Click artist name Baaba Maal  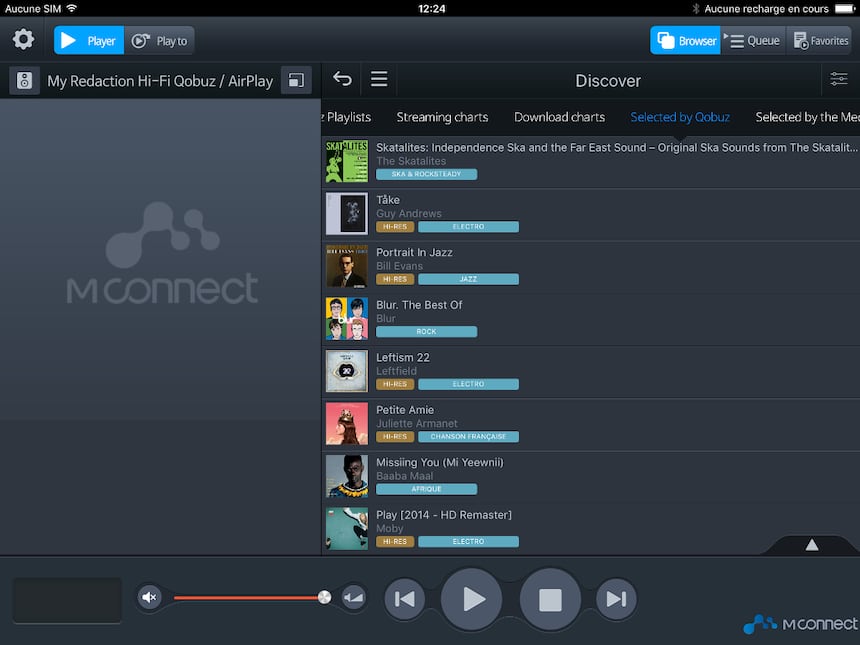tap(404, 476)
